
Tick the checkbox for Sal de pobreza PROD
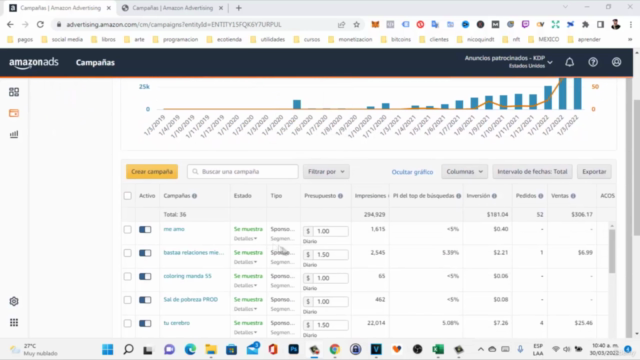click(x=128, y=300)
